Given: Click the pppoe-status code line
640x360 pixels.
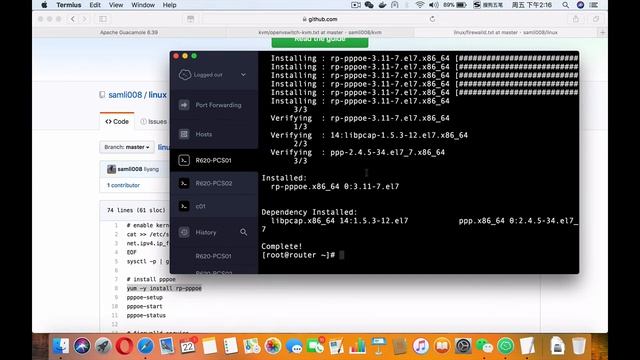Looking at the screenshot, I should 146,315.
